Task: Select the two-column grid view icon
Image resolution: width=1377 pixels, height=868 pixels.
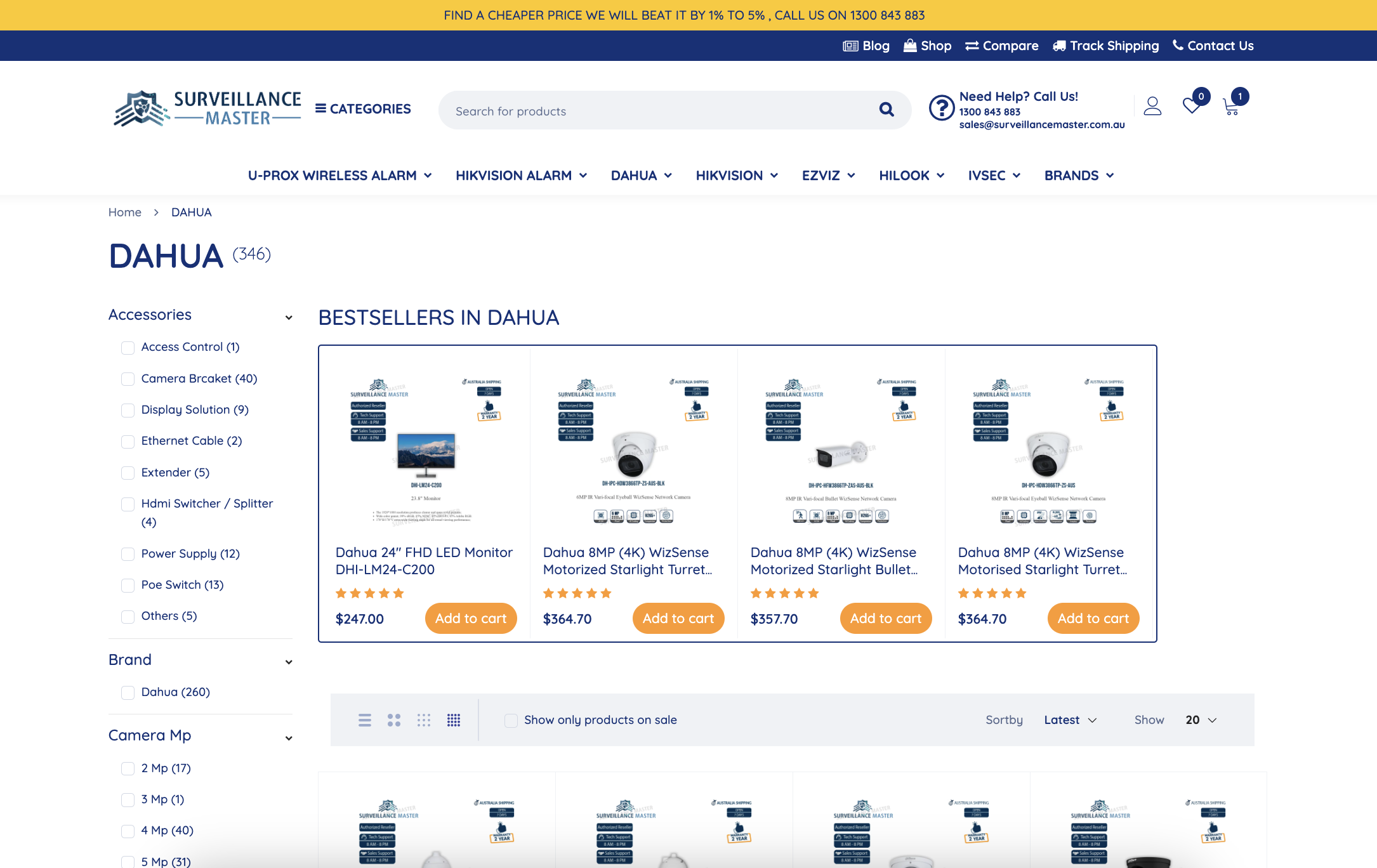Action: [x=394, y=720]
